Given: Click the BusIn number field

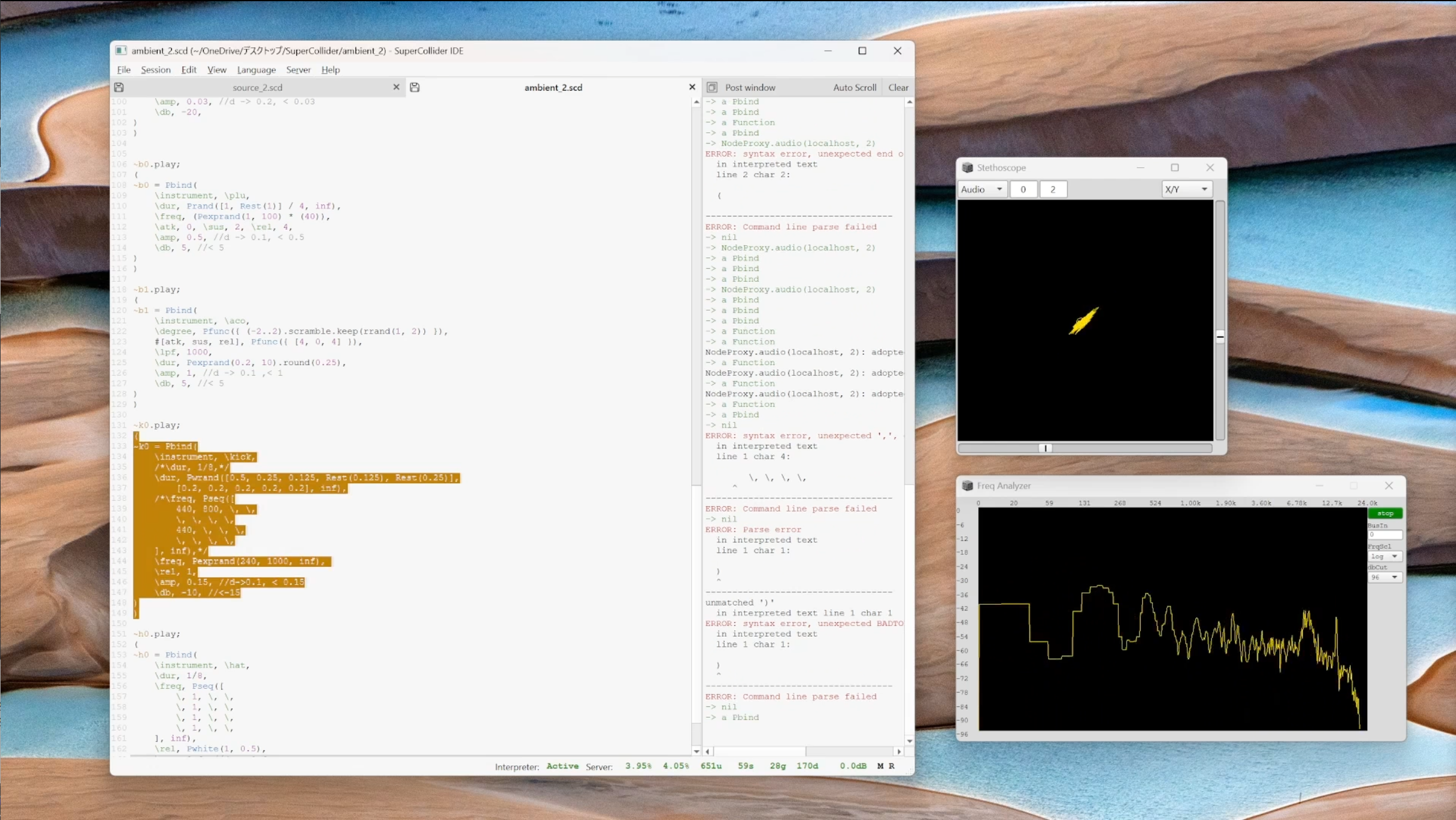Looking at the screenshot, I should coord(1384,534).
